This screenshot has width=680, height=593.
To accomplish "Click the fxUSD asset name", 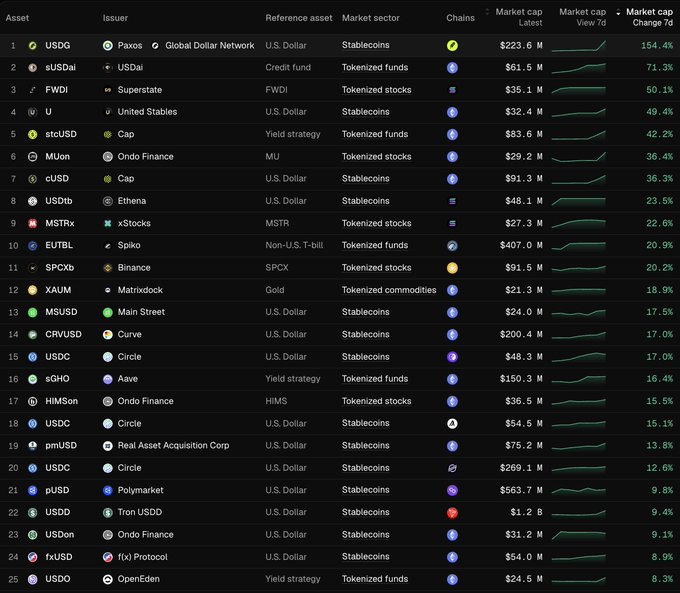I will click(59, 557).
